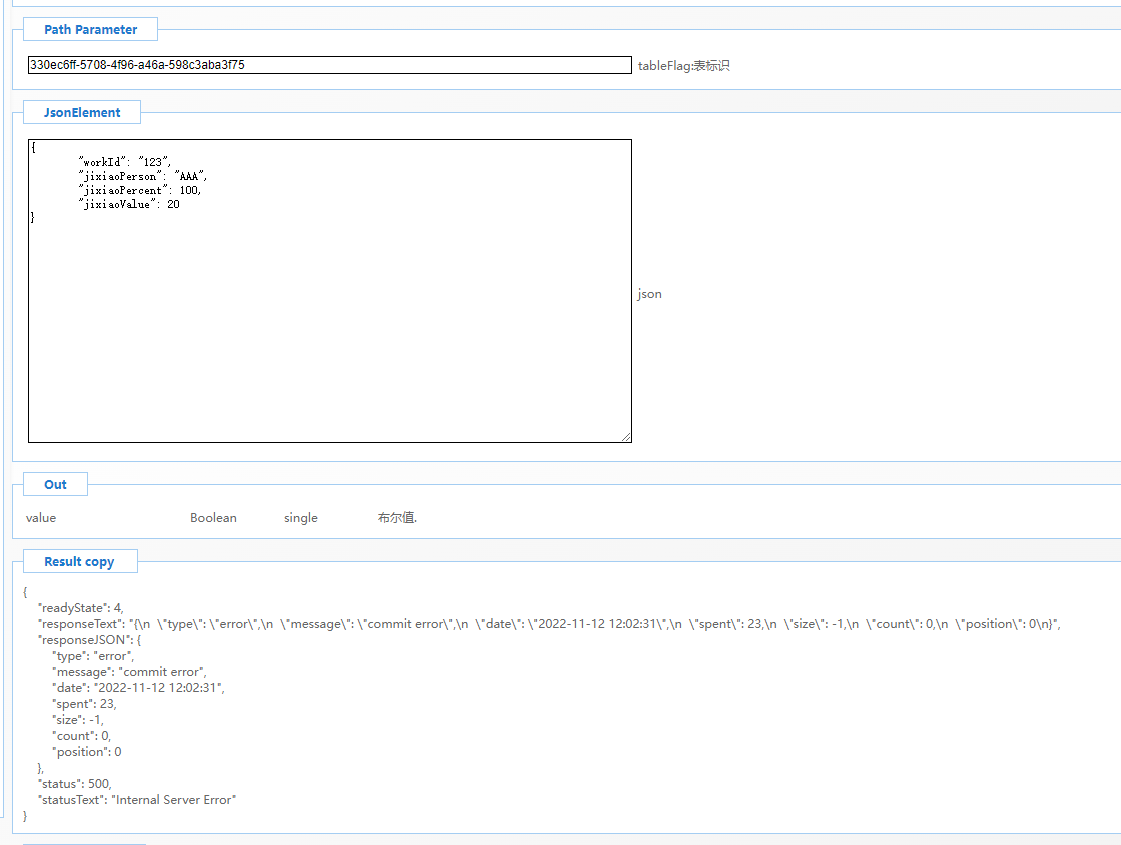Click inside the JSON body textarea
1121x845 pixels.
329,320
